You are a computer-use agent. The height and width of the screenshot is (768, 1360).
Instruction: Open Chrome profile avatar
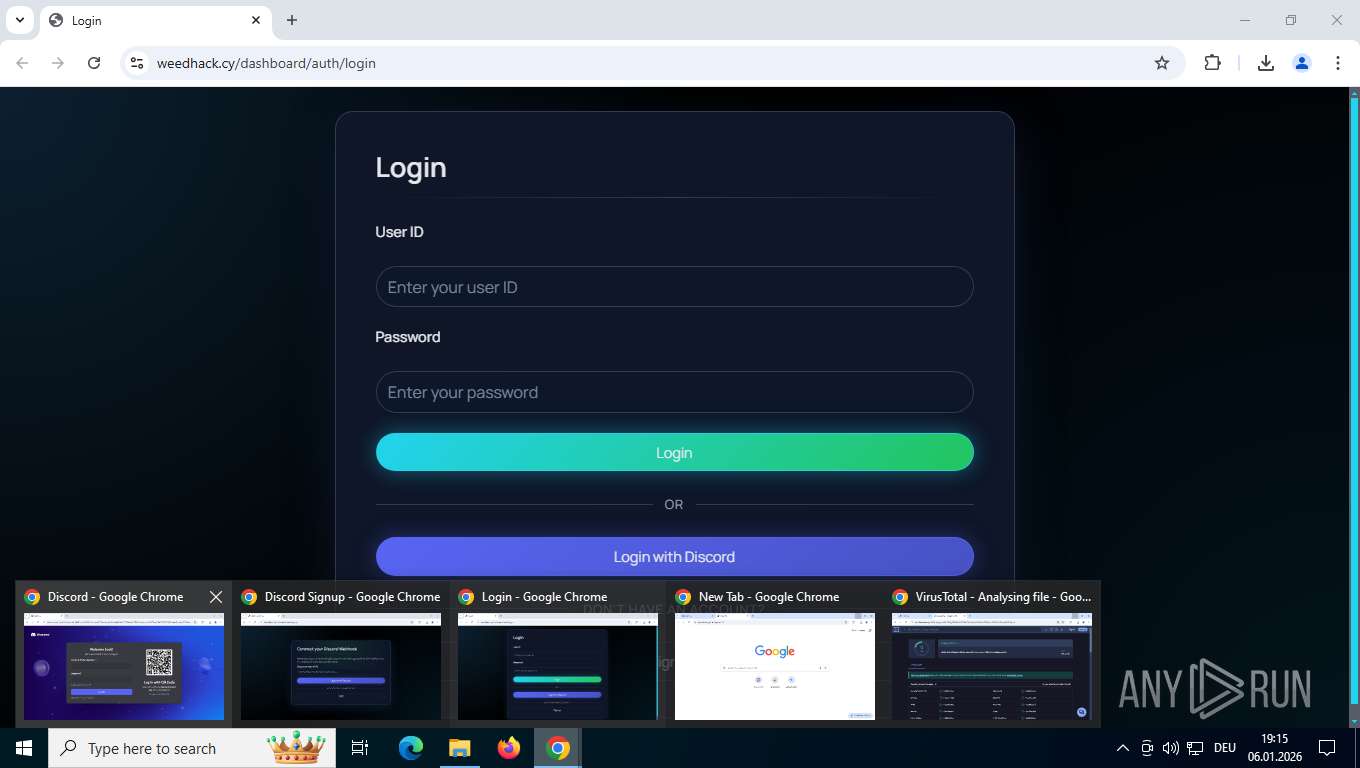(1302, 63)
